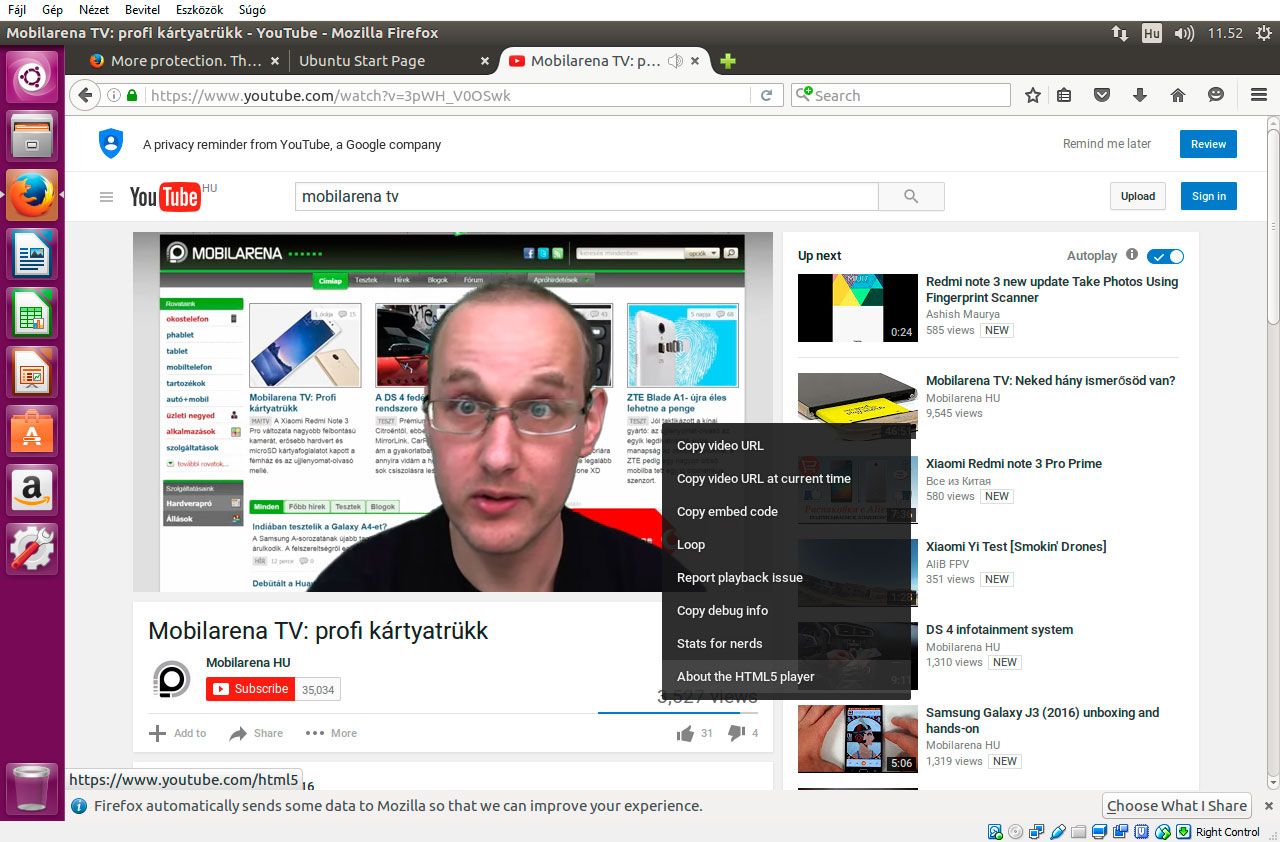Save to Pocket icon
The width and height of the screenshot is (1280, 842).
point(1101,95)
